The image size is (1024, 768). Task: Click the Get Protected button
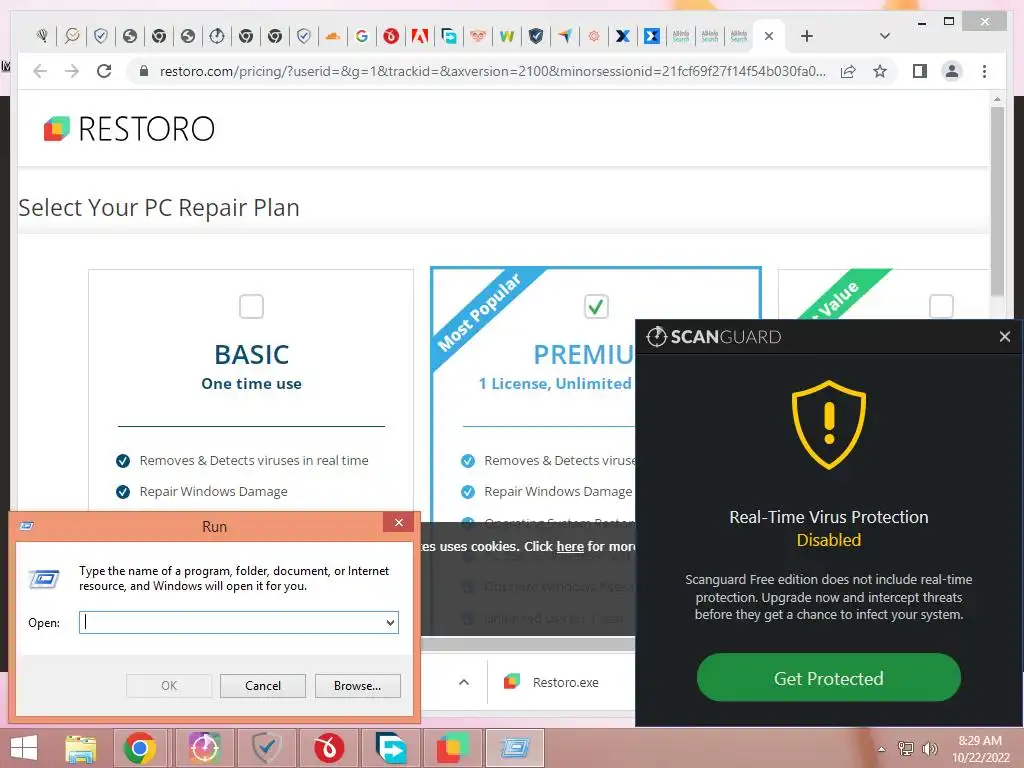pyautogui.click(x=829, y=678)
